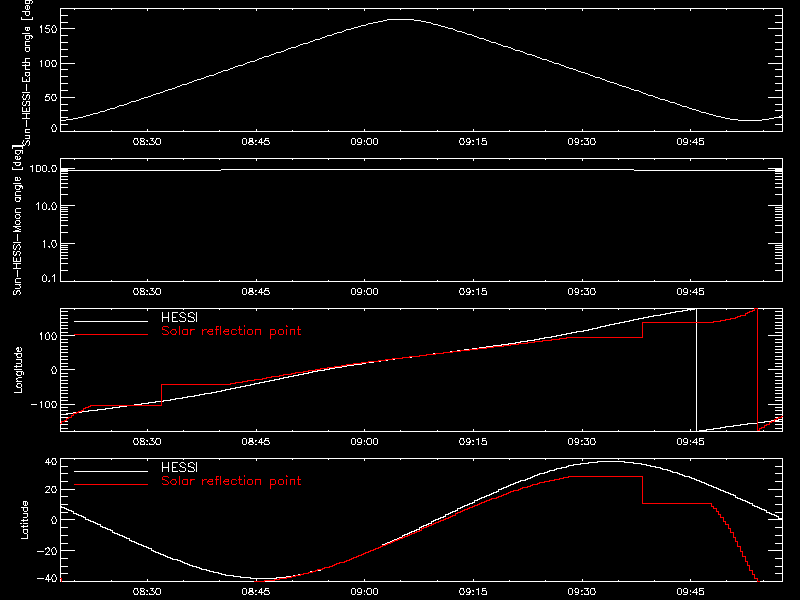Choose 08:45 under the Longitude plot

(256, 441)
